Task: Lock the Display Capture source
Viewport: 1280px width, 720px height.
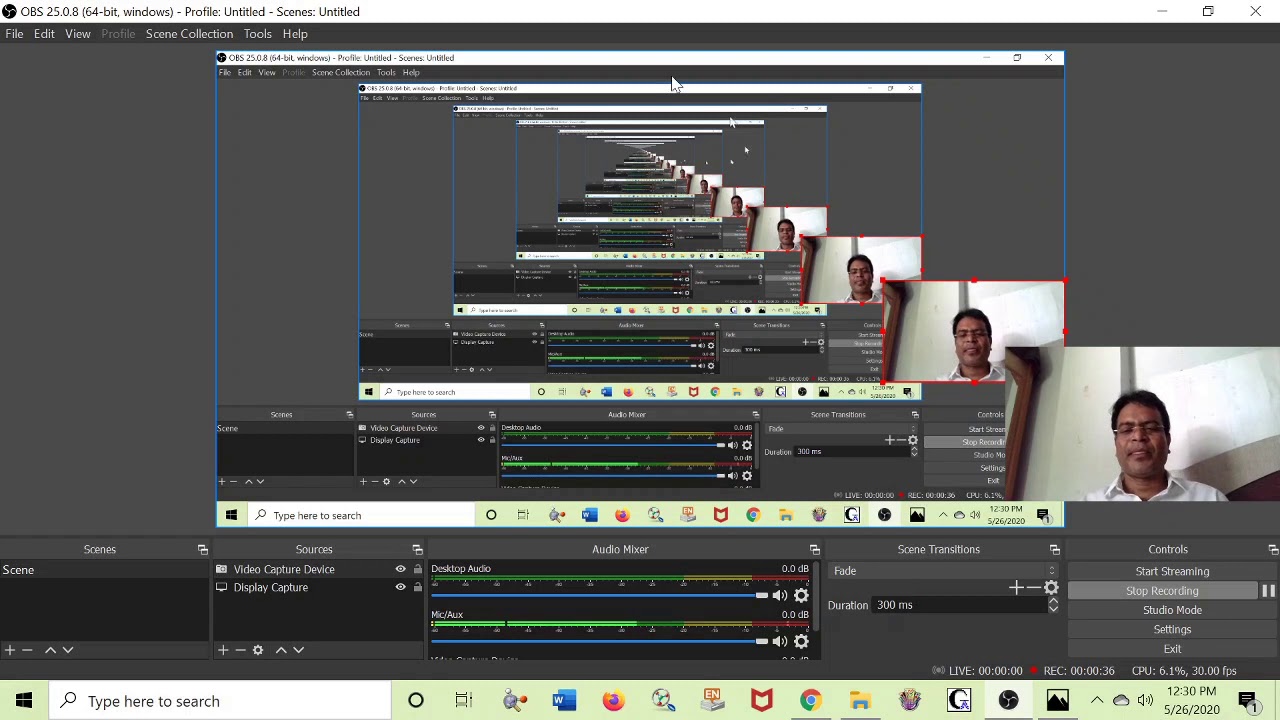Action: coord(417,588)
